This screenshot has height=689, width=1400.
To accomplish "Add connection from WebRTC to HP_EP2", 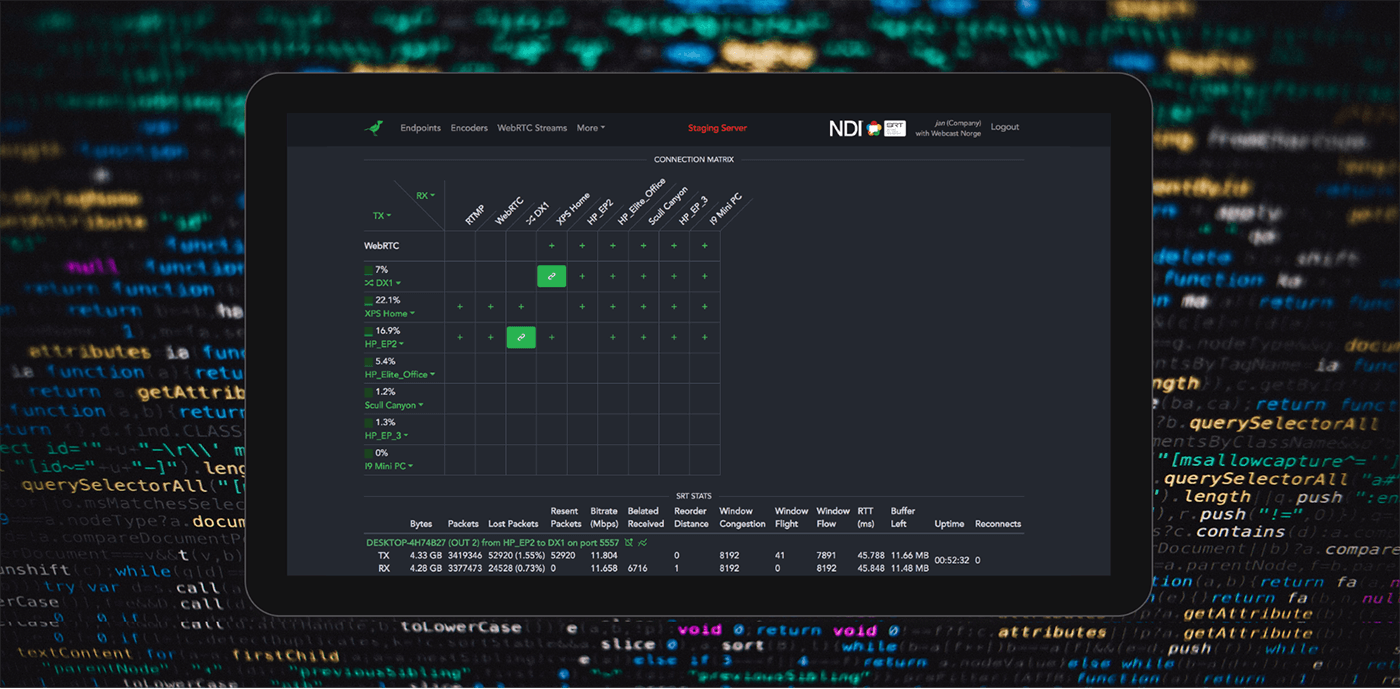I will pyautogui.click(x=582, y=246).
